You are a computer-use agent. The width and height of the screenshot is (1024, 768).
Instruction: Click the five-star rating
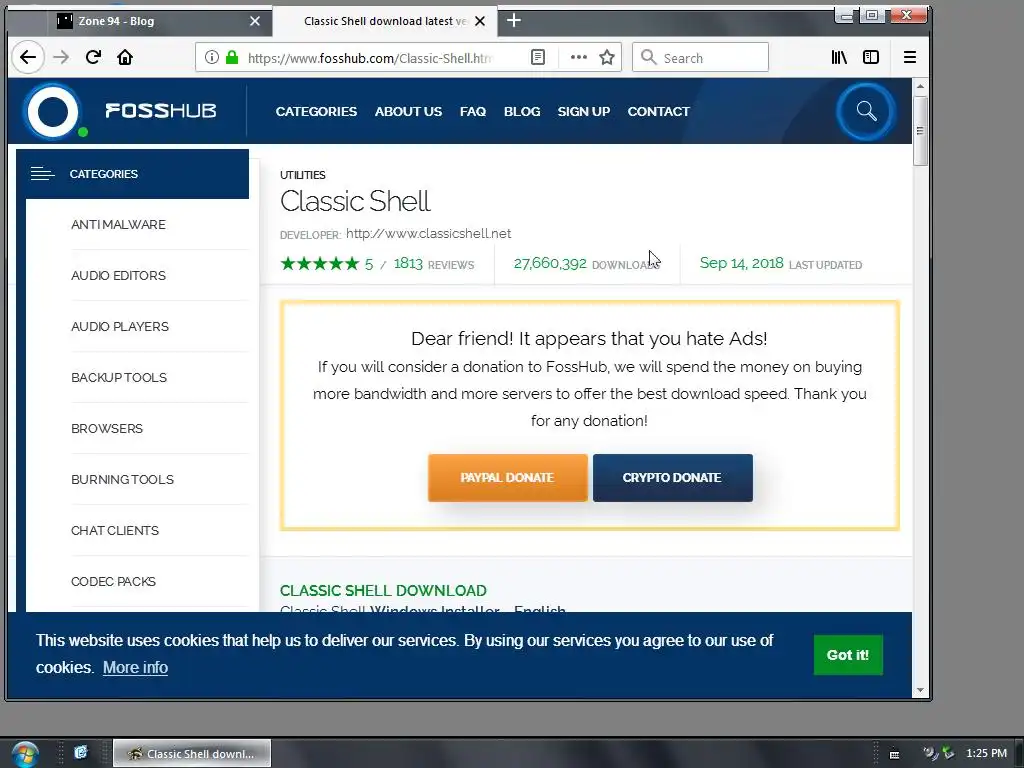pos(319,264)
